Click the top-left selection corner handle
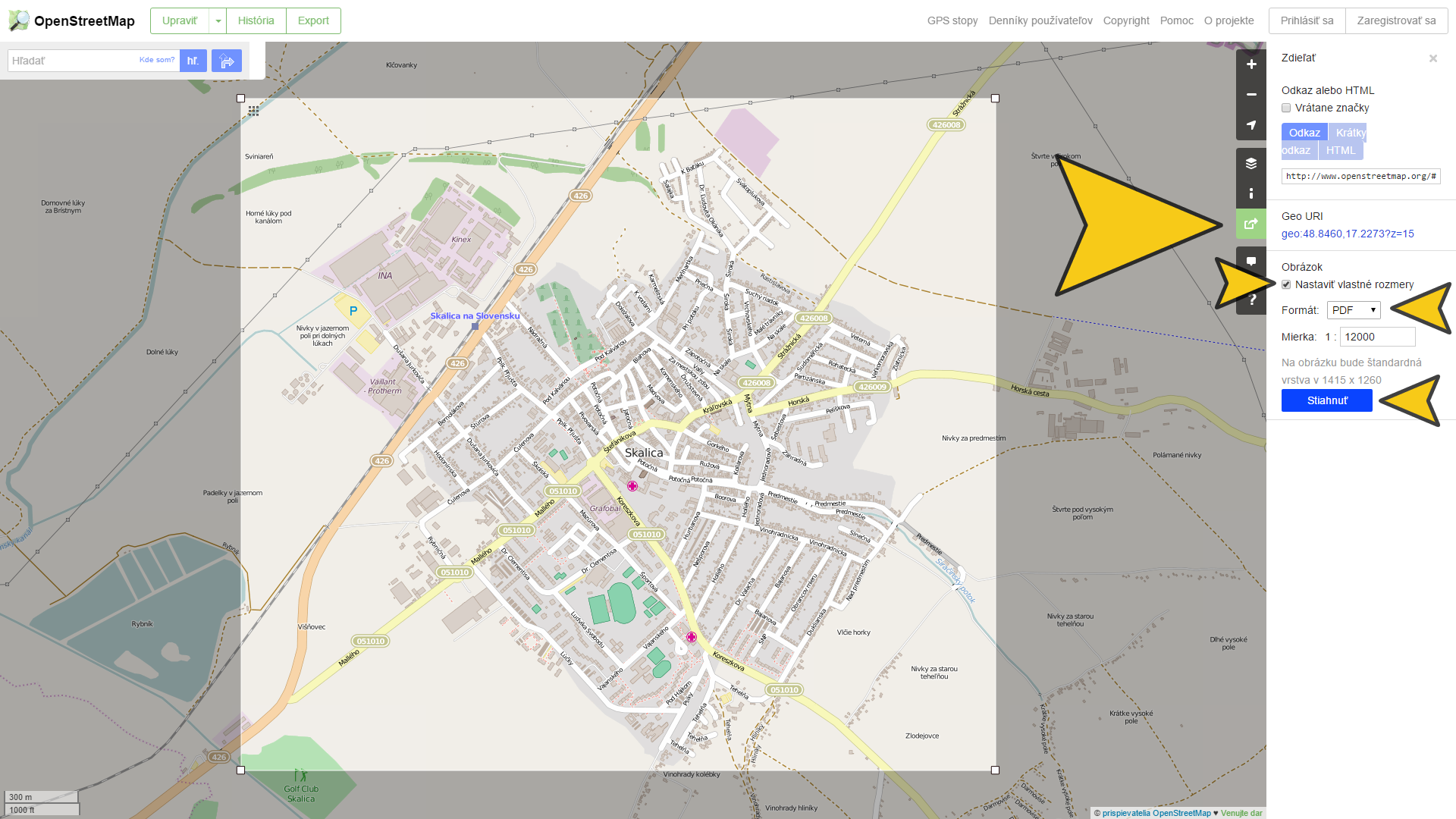 [x=241, y=99]
